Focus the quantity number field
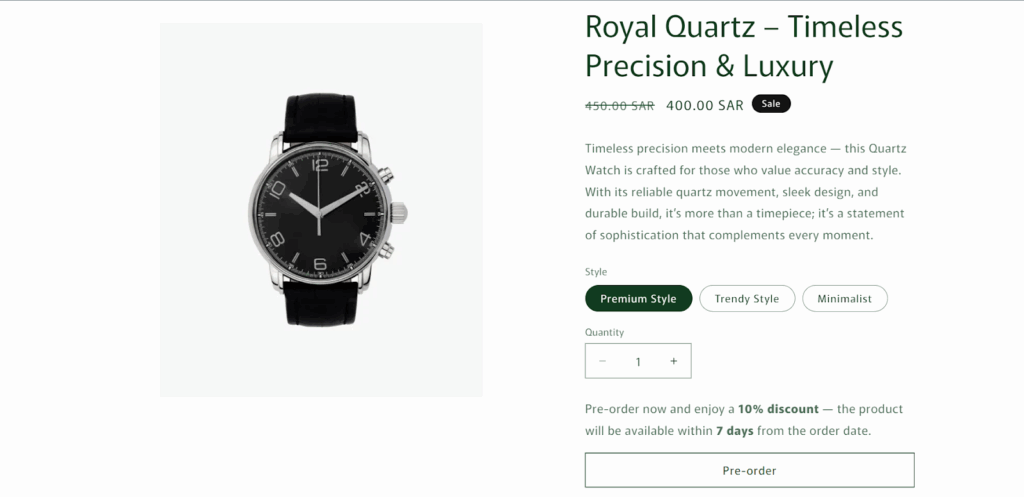The image size is (1024, 497). tap(638, 362)
